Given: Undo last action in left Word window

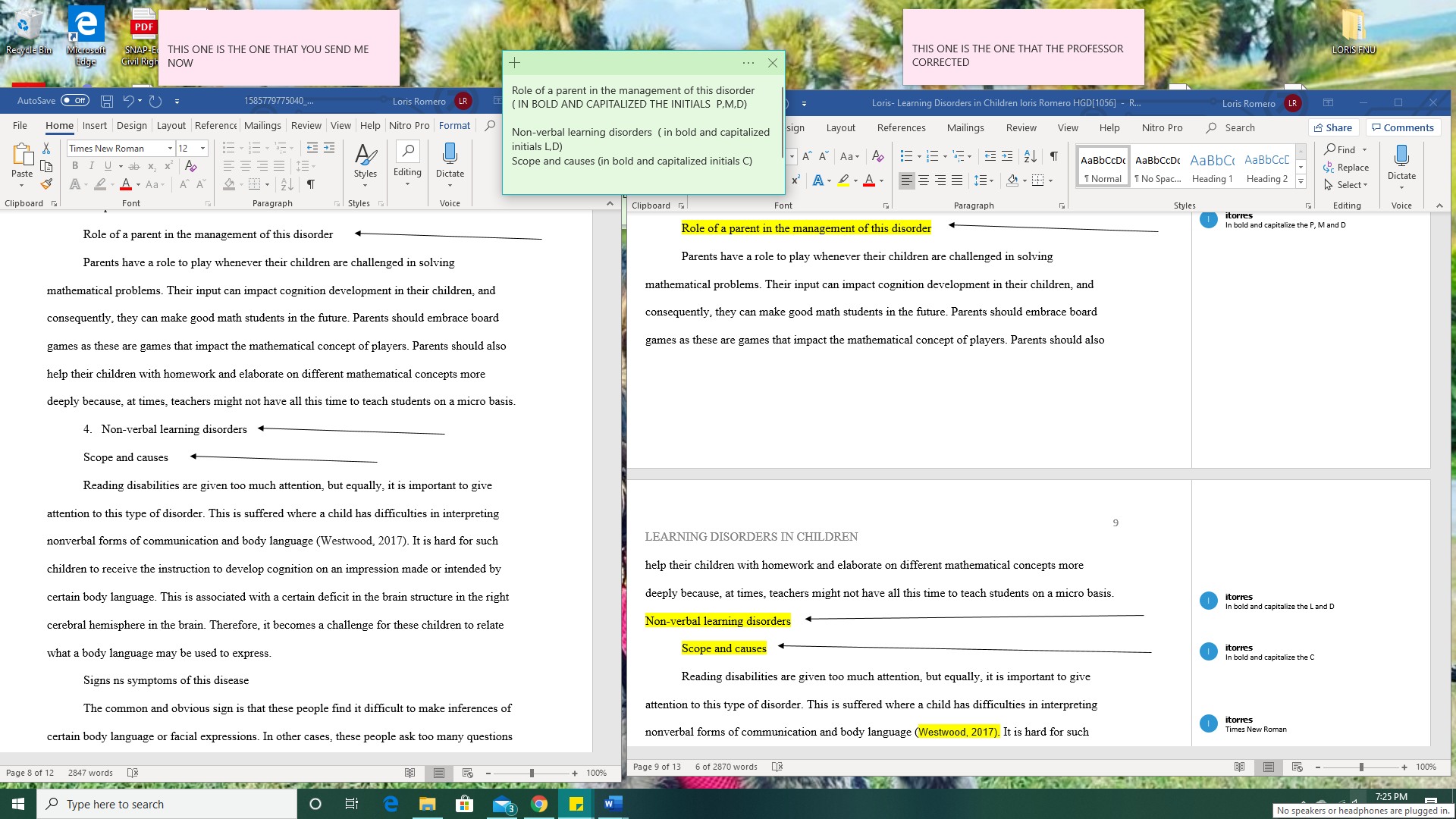Looking at the screenshot, I should click(x=128, y=101).
